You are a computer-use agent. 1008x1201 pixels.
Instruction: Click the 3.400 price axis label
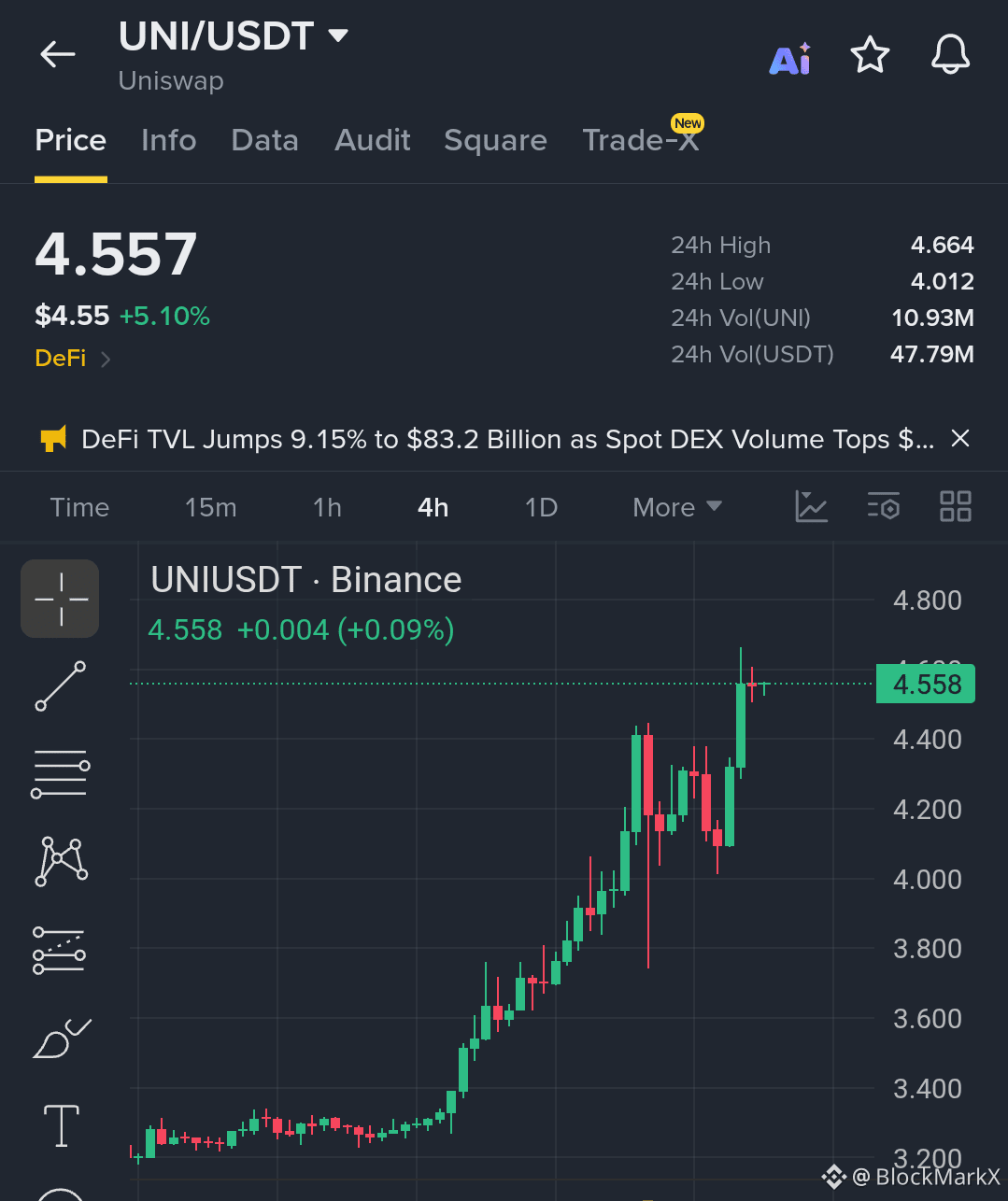[x=928, y=1088]
